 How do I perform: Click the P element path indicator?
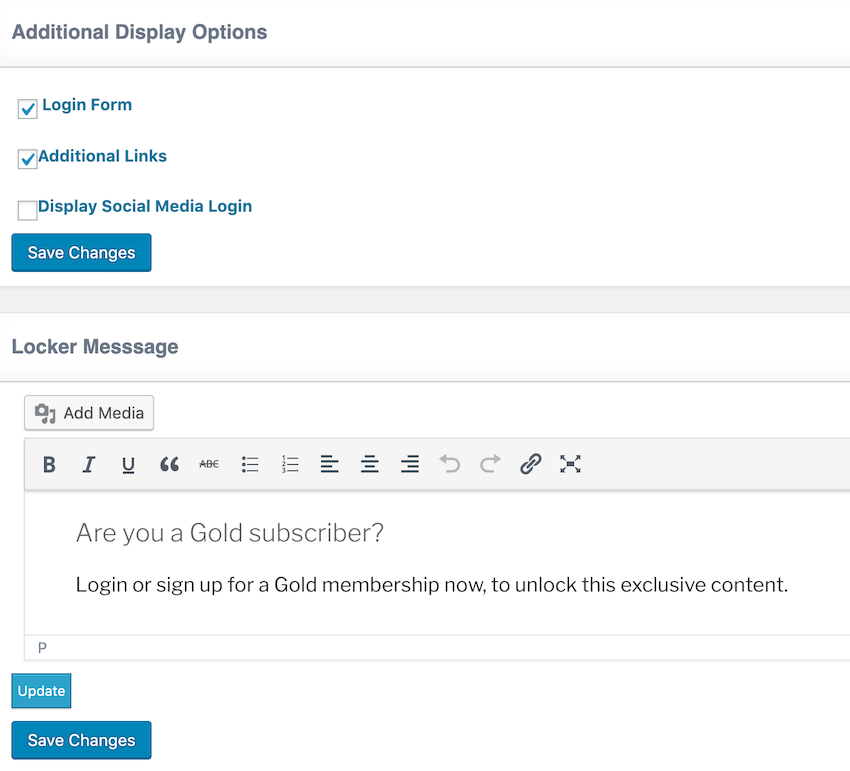(42, 648)
